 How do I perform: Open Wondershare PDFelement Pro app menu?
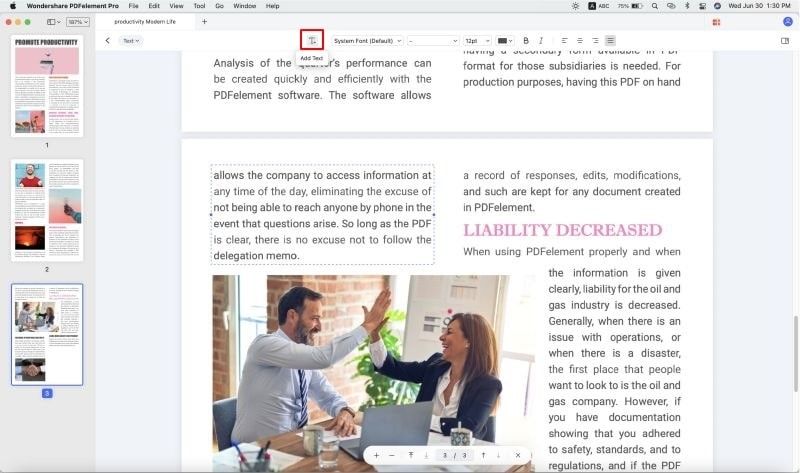click(x=72, y=6)
